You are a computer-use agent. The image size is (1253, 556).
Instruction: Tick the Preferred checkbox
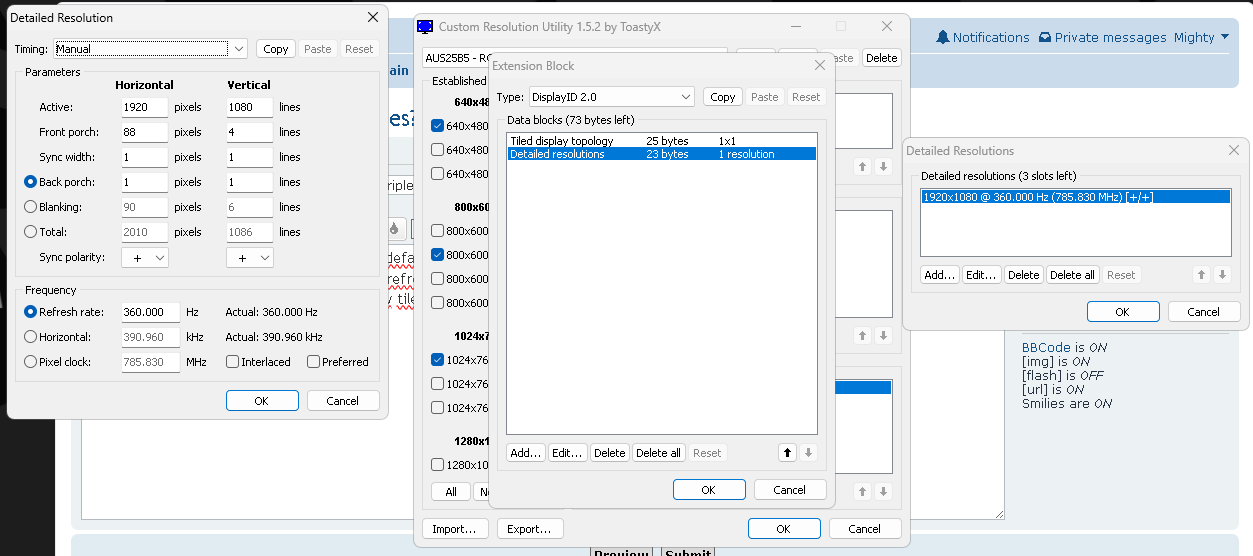[314, 362]
